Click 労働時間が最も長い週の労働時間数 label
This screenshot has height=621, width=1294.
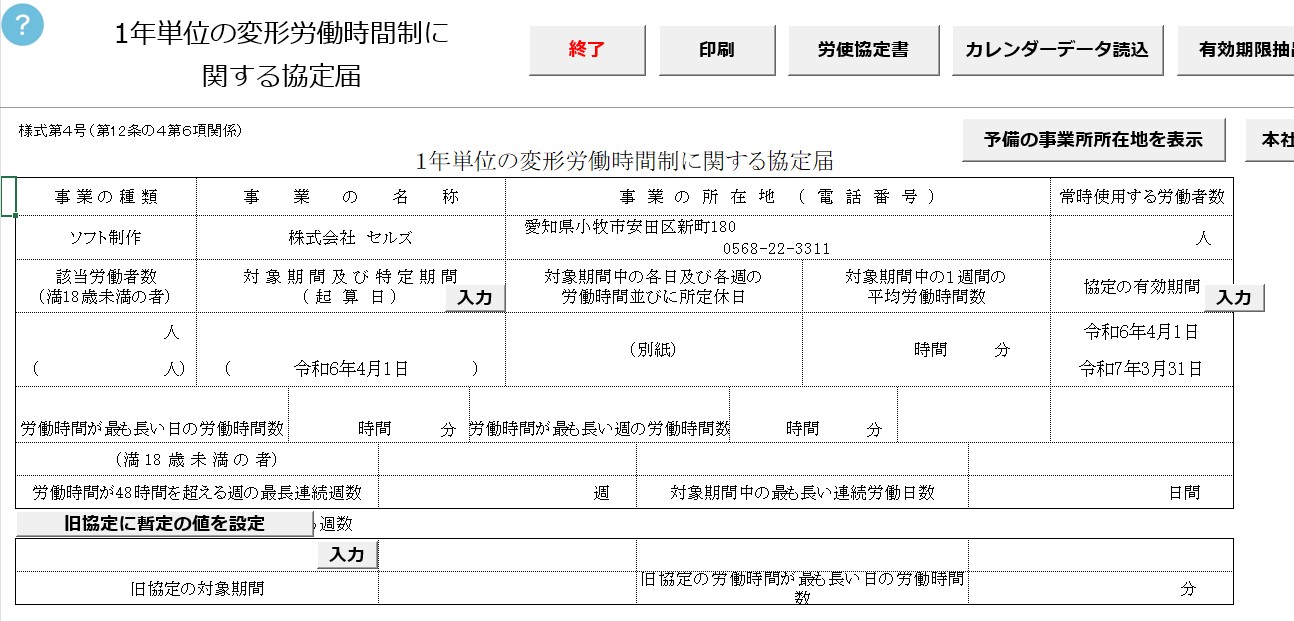599,428
